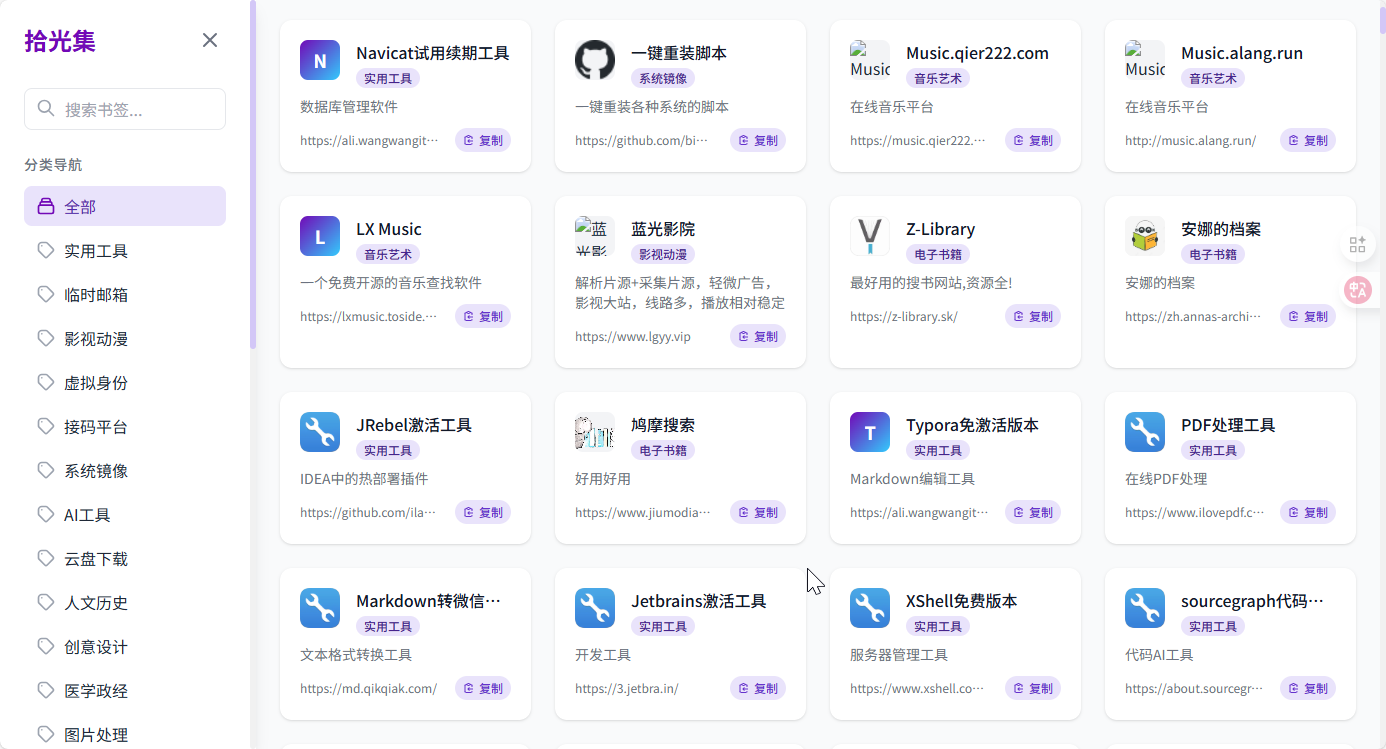This screenshot has width=1386, height=749.
Task: Click the Navicat试用续期工具 purple N icon
Action: pos(320,60)
